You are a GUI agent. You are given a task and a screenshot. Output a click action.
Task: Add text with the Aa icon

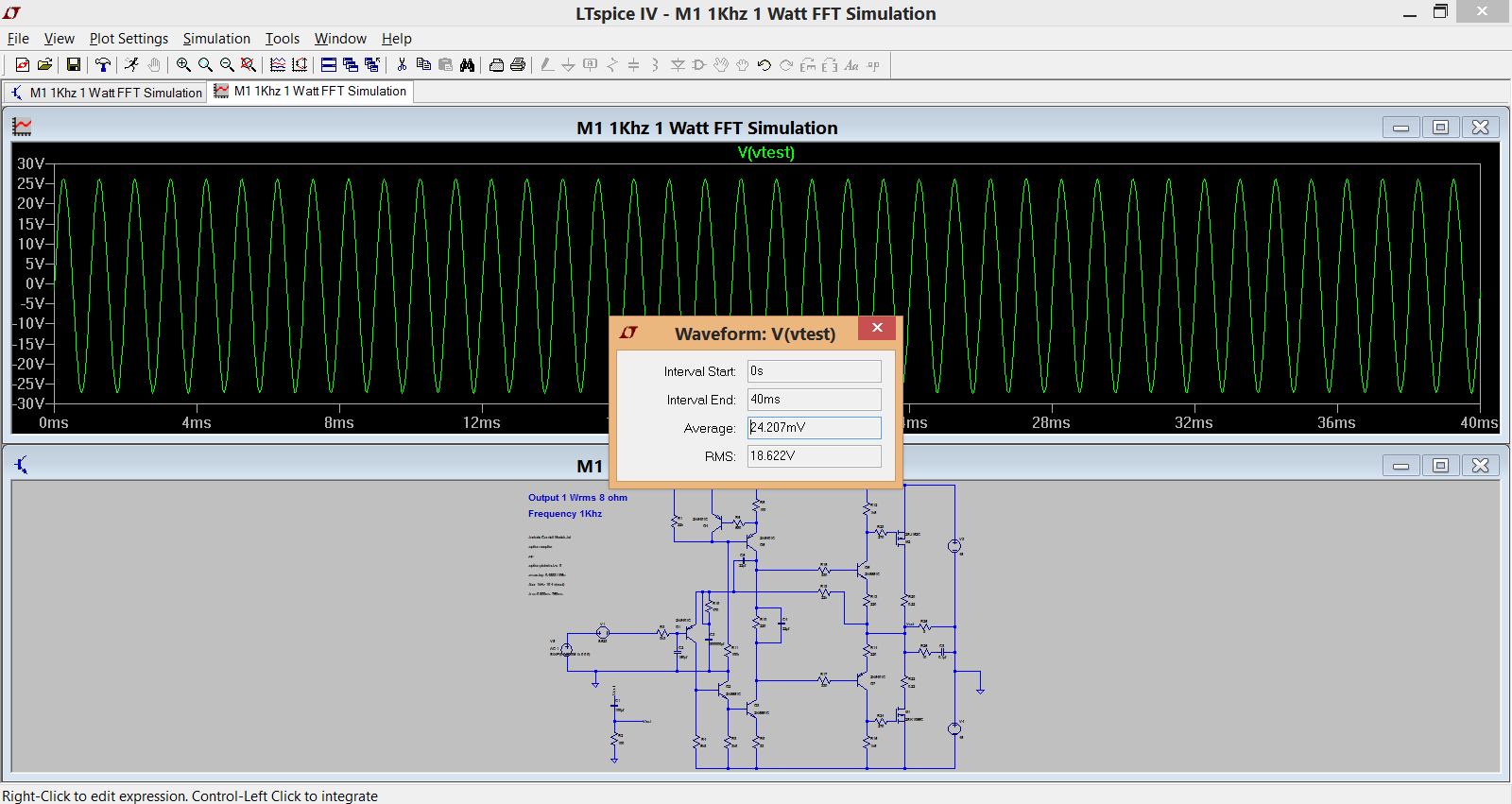(x=851, y=65)
